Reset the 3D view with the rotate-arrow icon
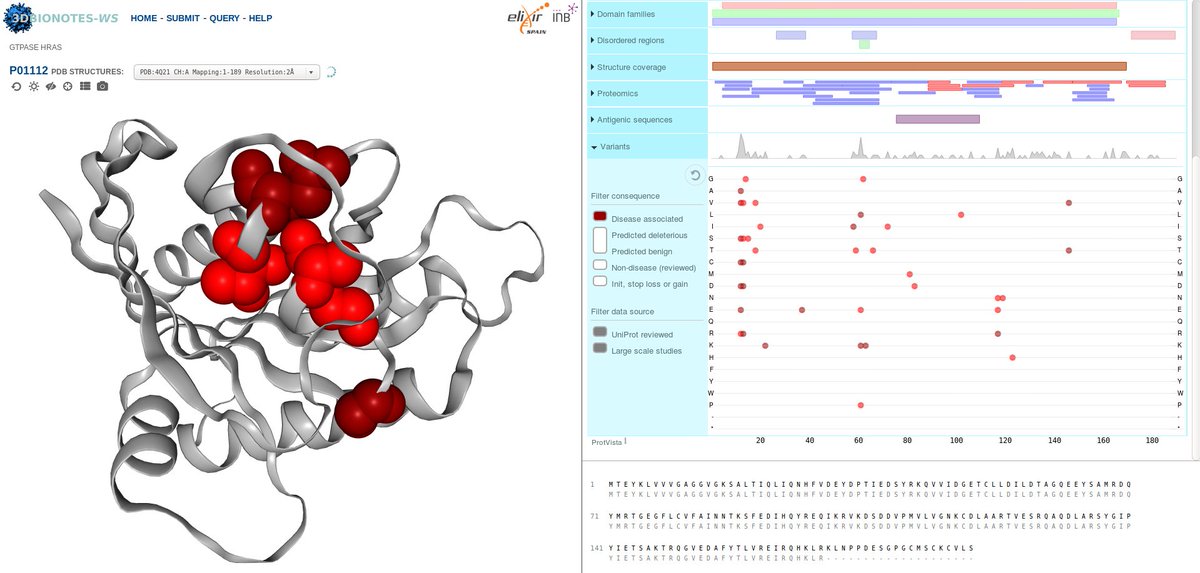Image resolution: width=1200 pixels, height=573 pixels. coord(16,87)
